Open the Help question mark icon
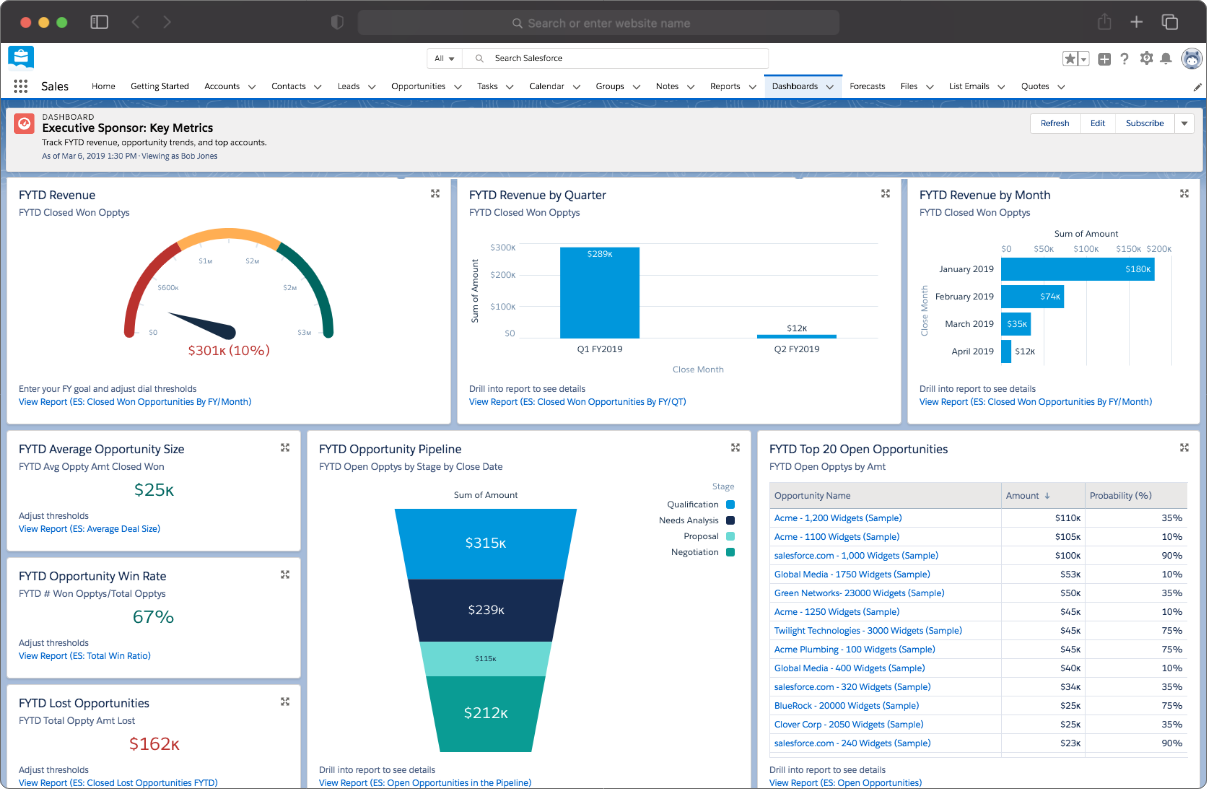 (1125, 59)
